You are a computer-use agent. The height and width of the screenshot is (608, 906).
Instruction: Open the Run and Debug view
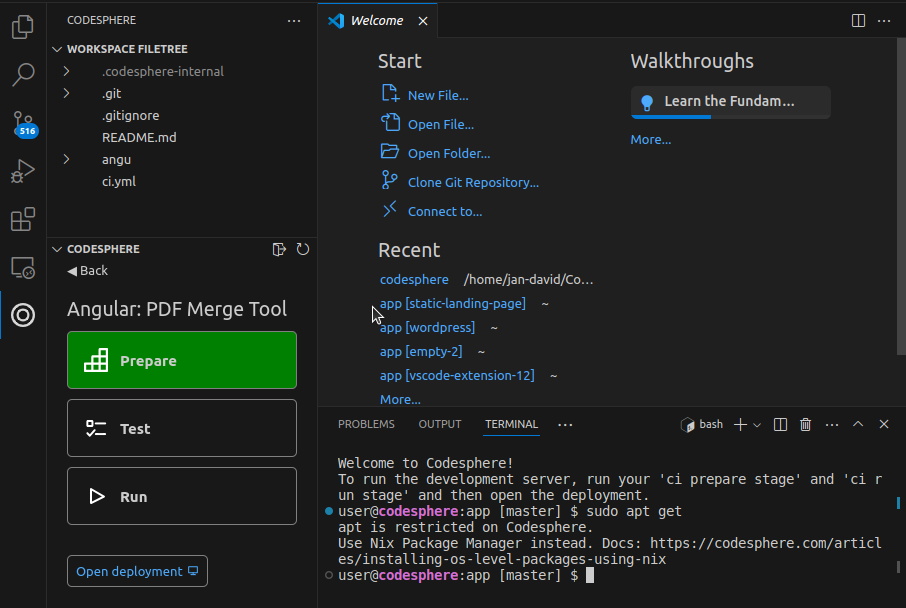22,171
